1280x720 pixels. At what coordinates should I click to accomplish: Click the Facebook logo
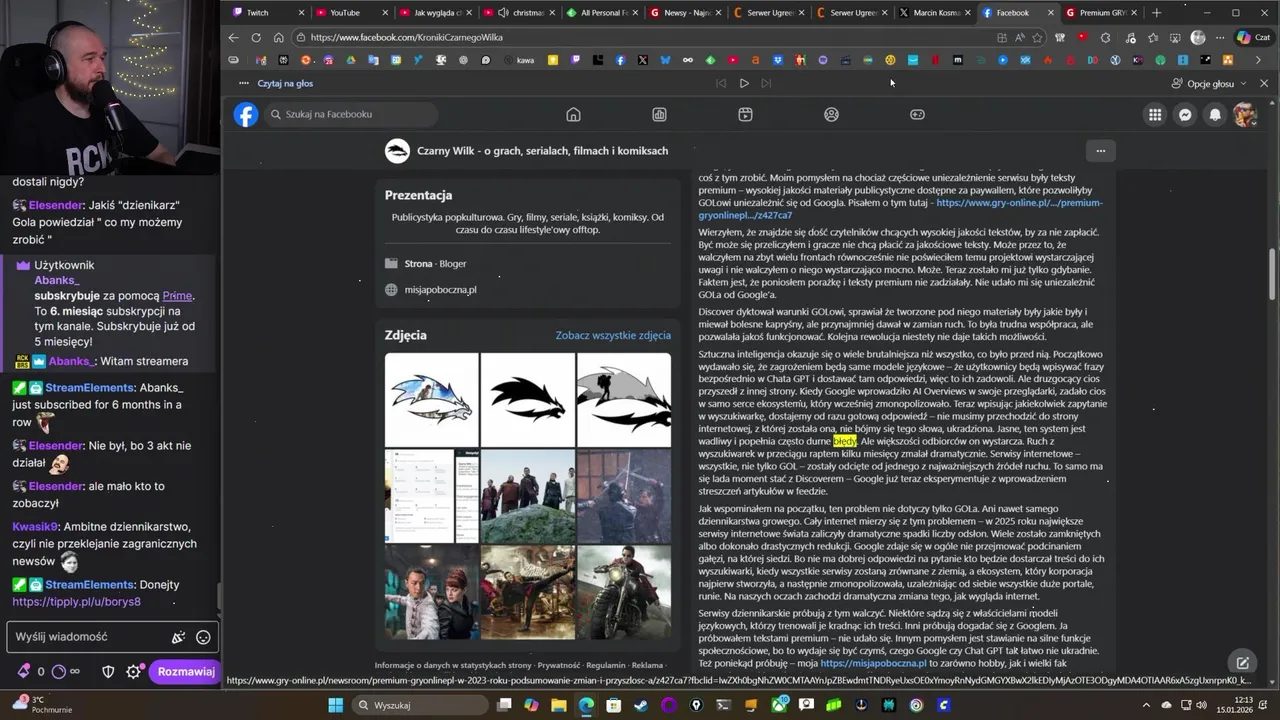pos(246,114)
